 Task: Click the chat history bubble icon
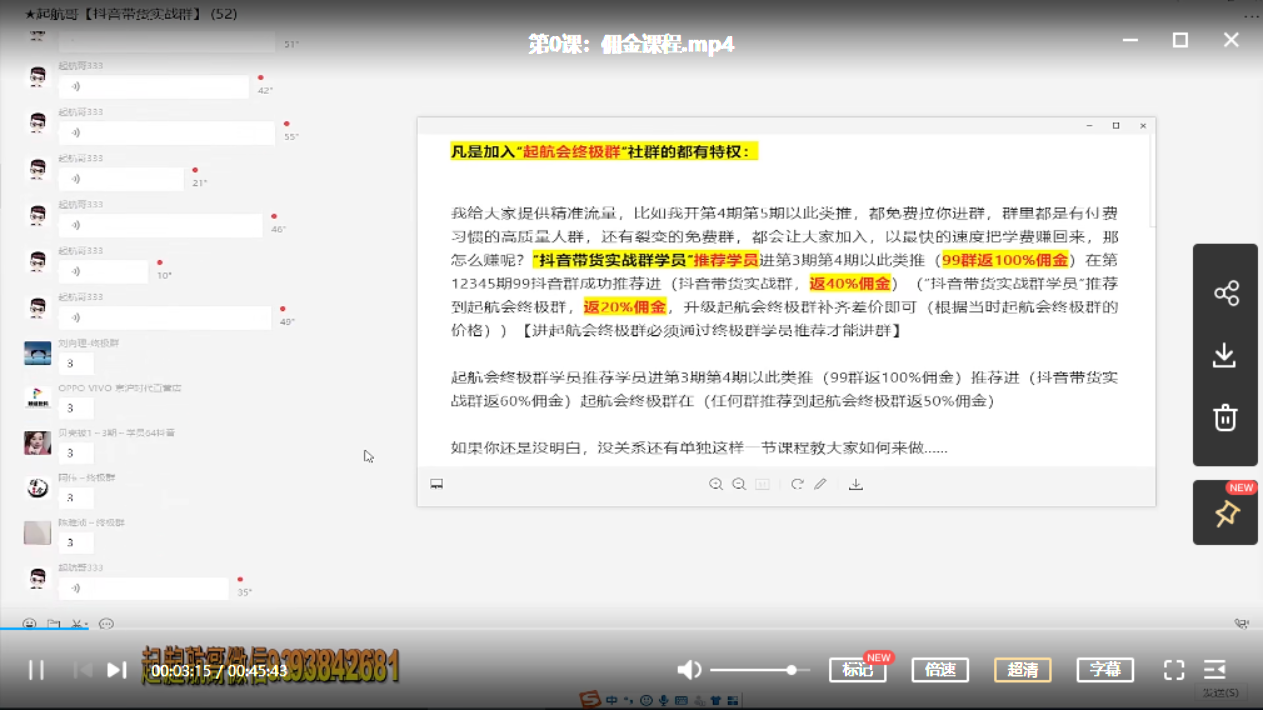pos(106,624)
